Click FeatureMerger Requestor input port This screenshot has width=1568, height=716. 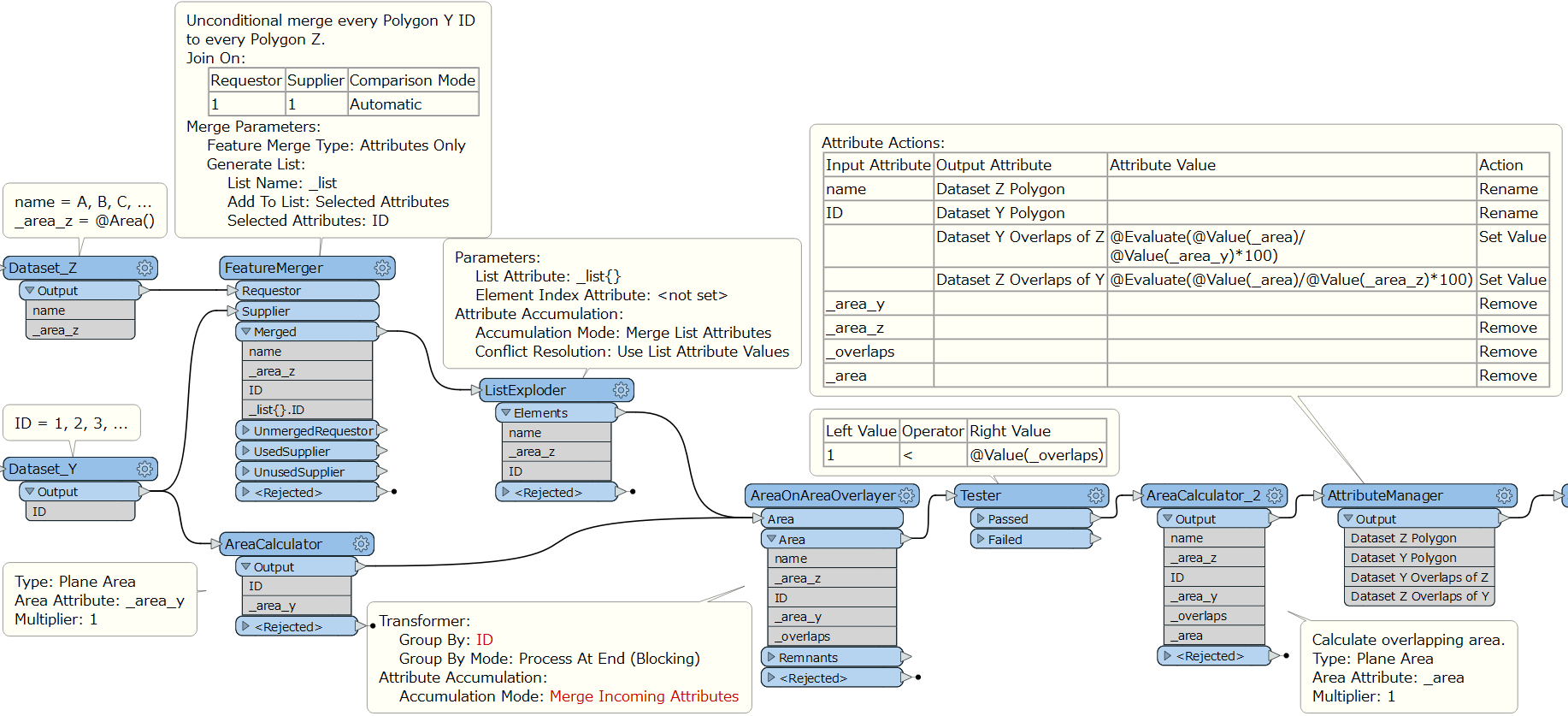point(307,291)
